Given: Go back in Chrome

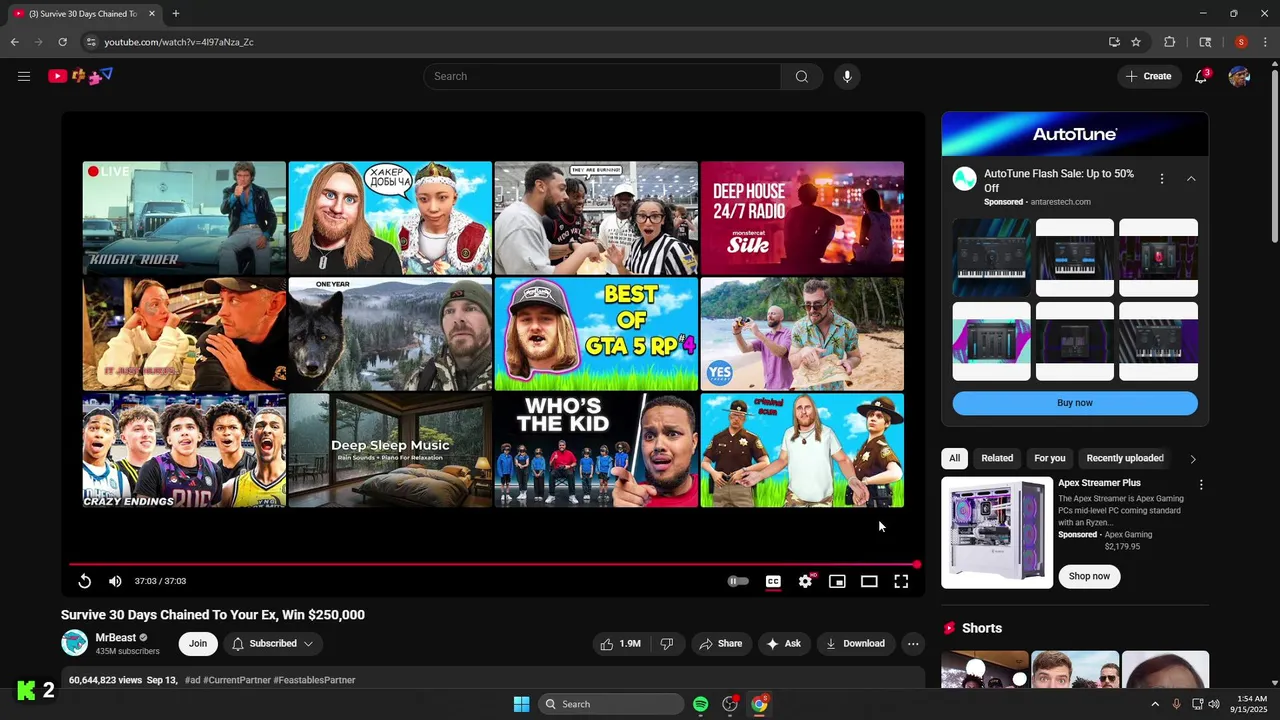Looking at the screenshot, I should pyautogui.click(x=14, y=42).
